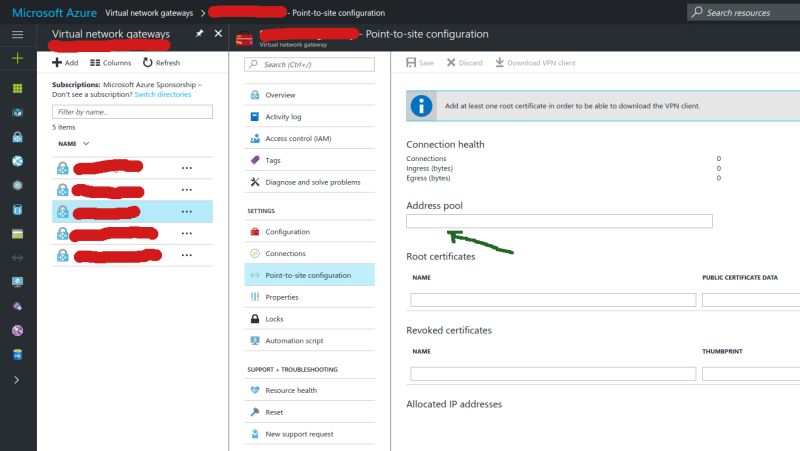The image size is (800, 451).
Task: Open the hamburger menu in the left sidebar
Action: click(x=17, y=35)
